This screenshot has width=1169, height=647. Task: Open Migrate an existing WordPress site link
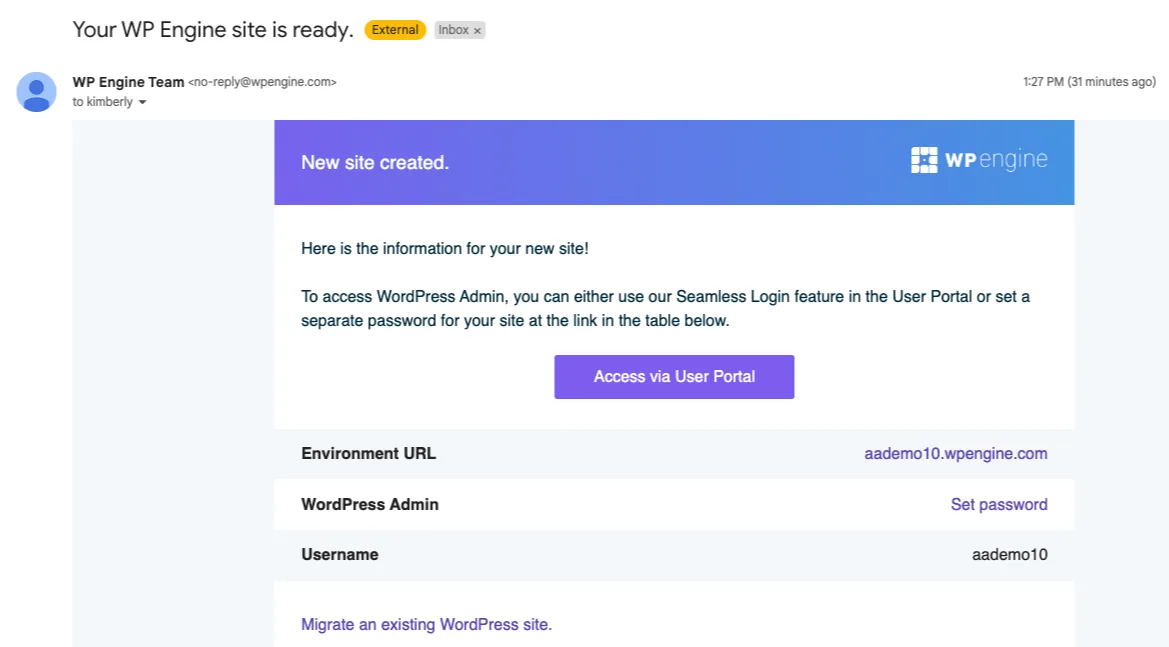(x=426, y=624)
